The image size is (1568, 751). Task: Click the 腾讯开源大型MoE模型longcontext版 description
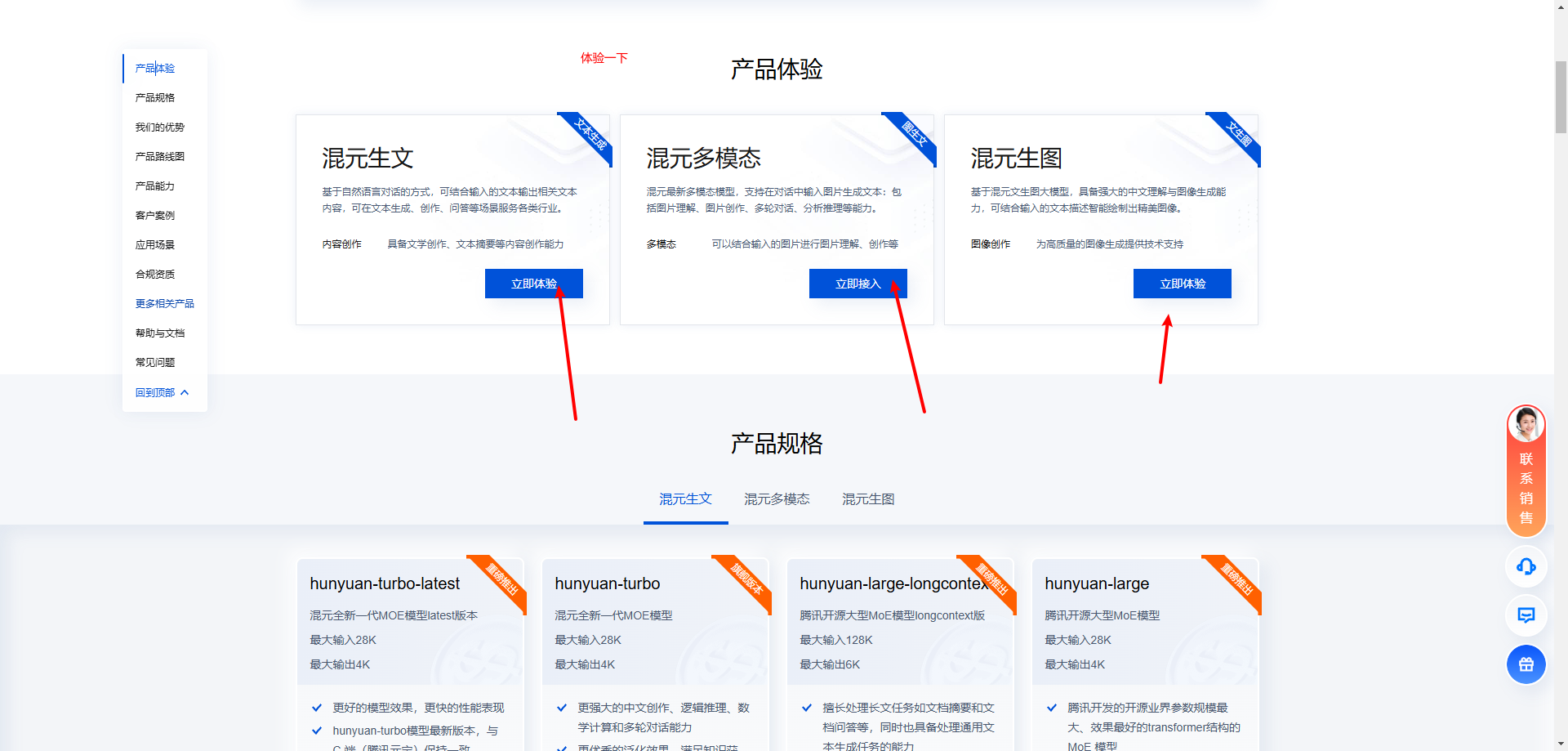pyautogui.click(x=893, y=615)
